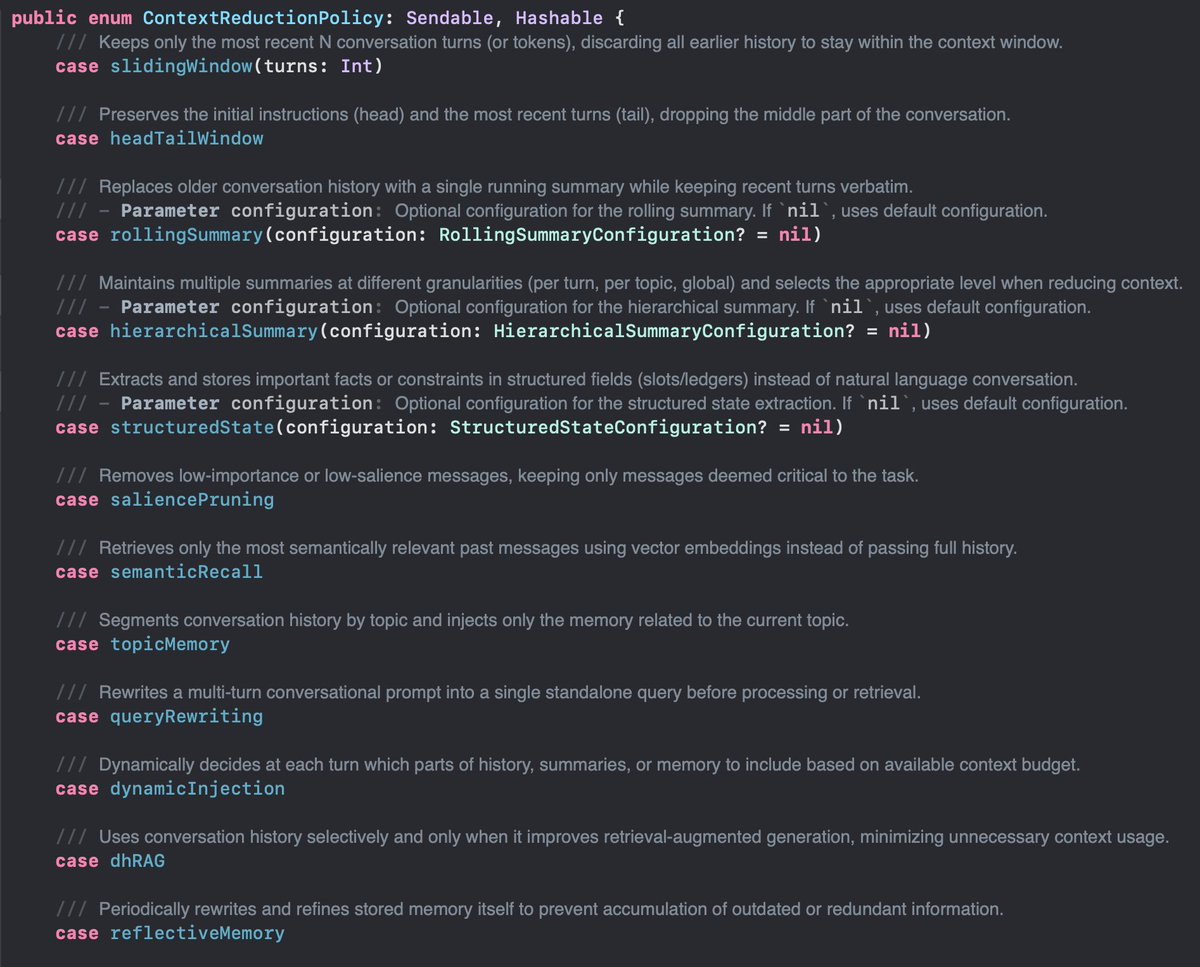Click the rollingSummary case name

187,235
